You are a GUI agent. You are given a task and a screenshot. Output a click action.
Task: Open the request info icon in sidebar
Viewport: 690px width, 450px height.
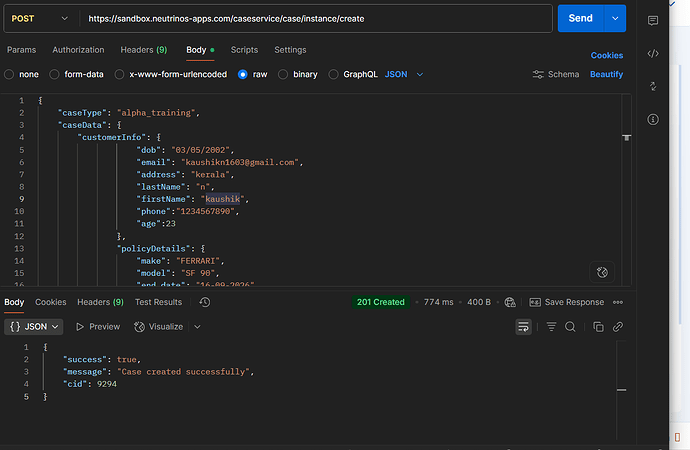(653, 119)
